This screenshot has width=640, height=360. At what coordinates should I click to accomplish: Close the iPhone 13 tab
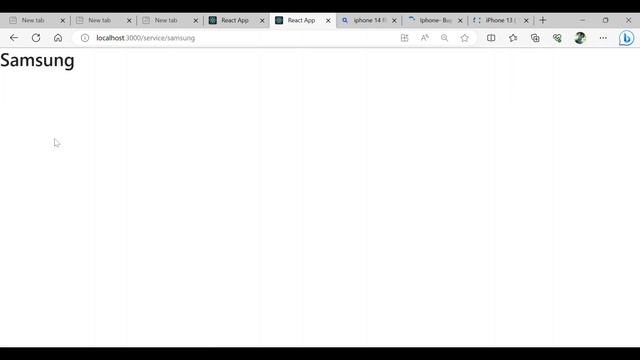[x=526, y=20]
